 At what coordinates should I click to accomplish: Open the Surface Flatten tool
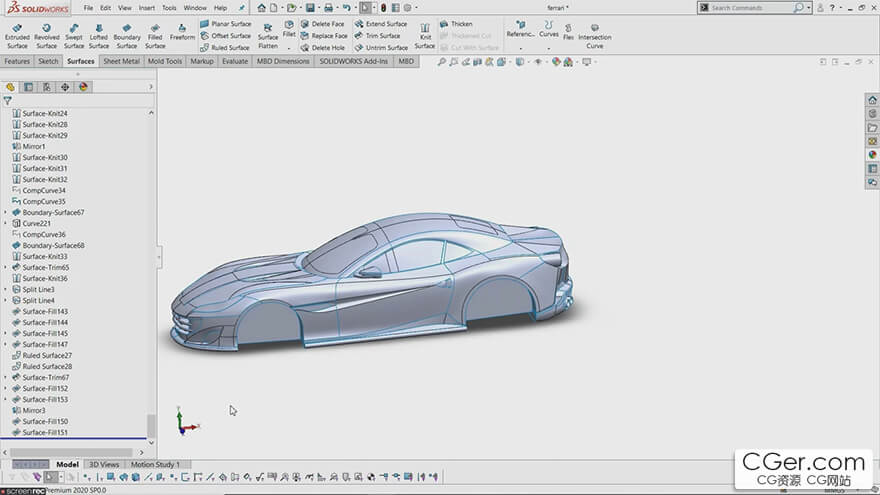click(268, 36)
